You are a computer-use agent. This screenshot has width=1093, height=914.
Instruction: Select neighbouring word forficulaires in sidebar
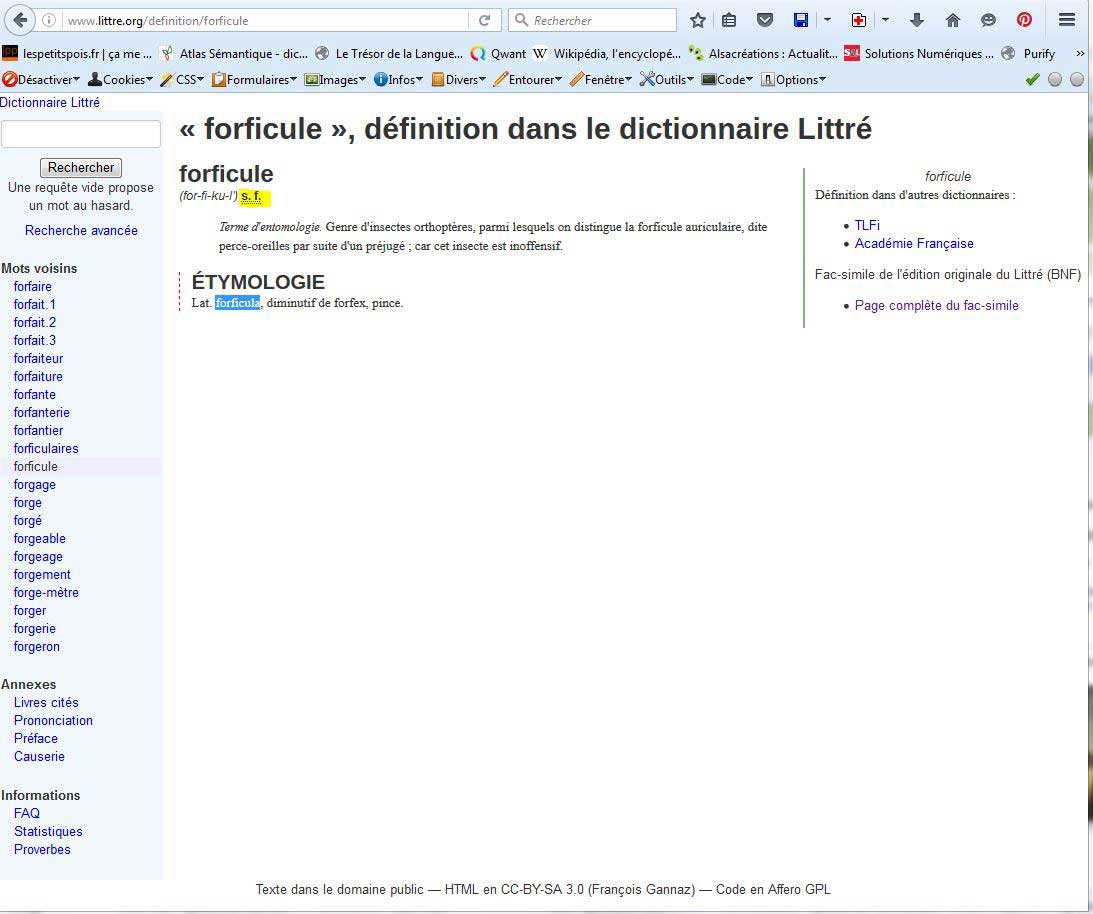pyautogui.click(x=46, y=448)
